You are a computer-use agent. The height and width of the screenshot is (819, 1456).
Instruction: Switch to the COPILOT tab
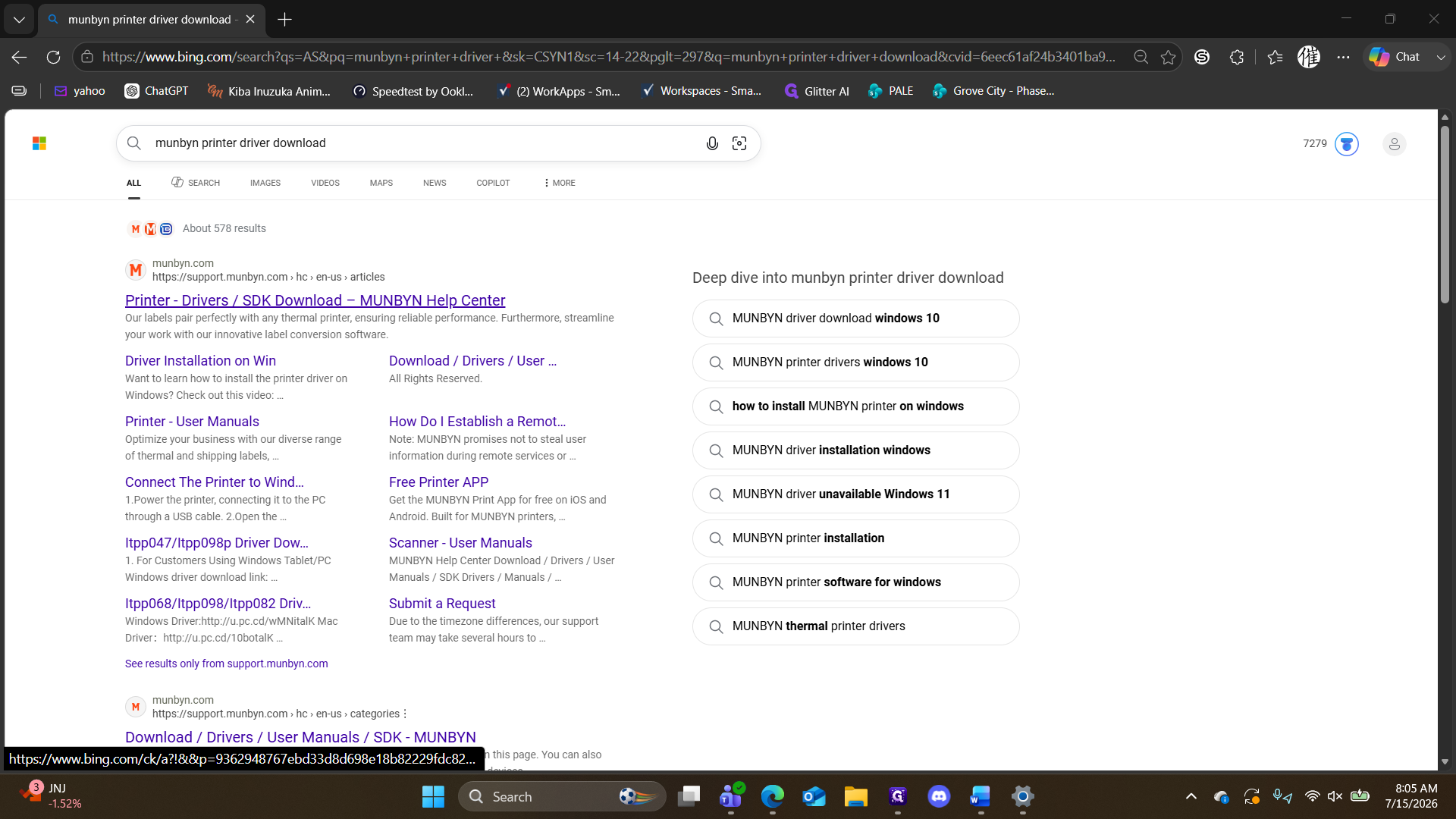coord(493,183)
